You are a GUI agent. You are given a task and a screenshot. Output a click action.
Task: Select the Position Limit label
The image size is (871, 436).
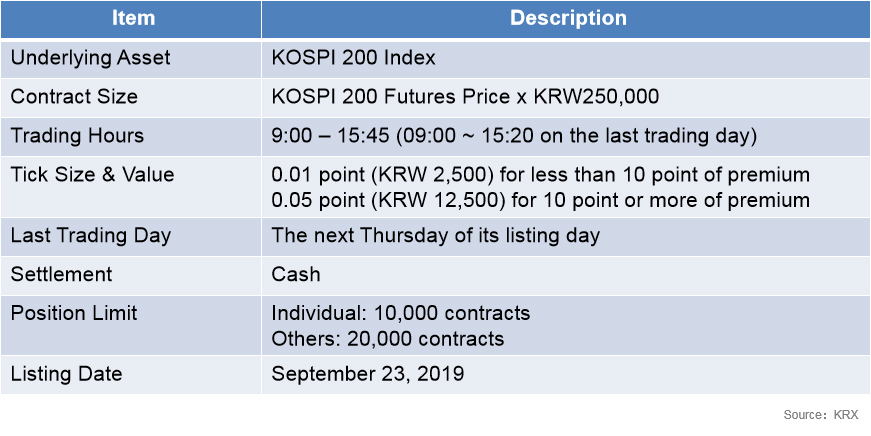(x=74, y=313)
